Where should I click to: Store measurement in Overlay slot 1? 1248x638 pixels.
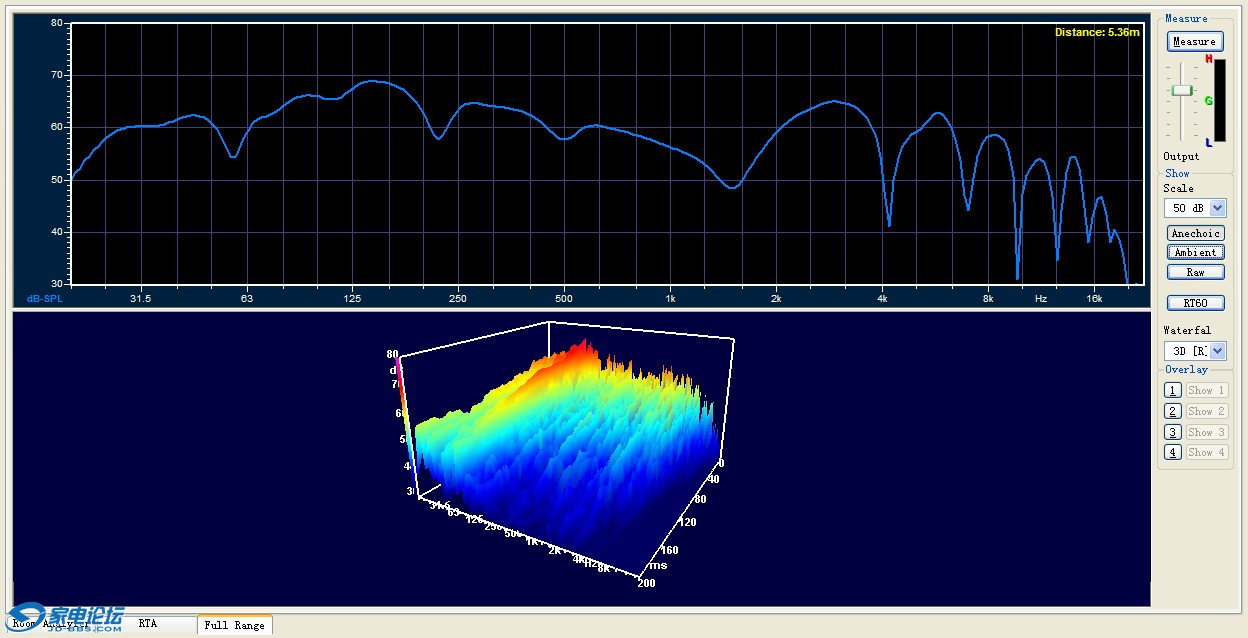(x=1173, y=390)
